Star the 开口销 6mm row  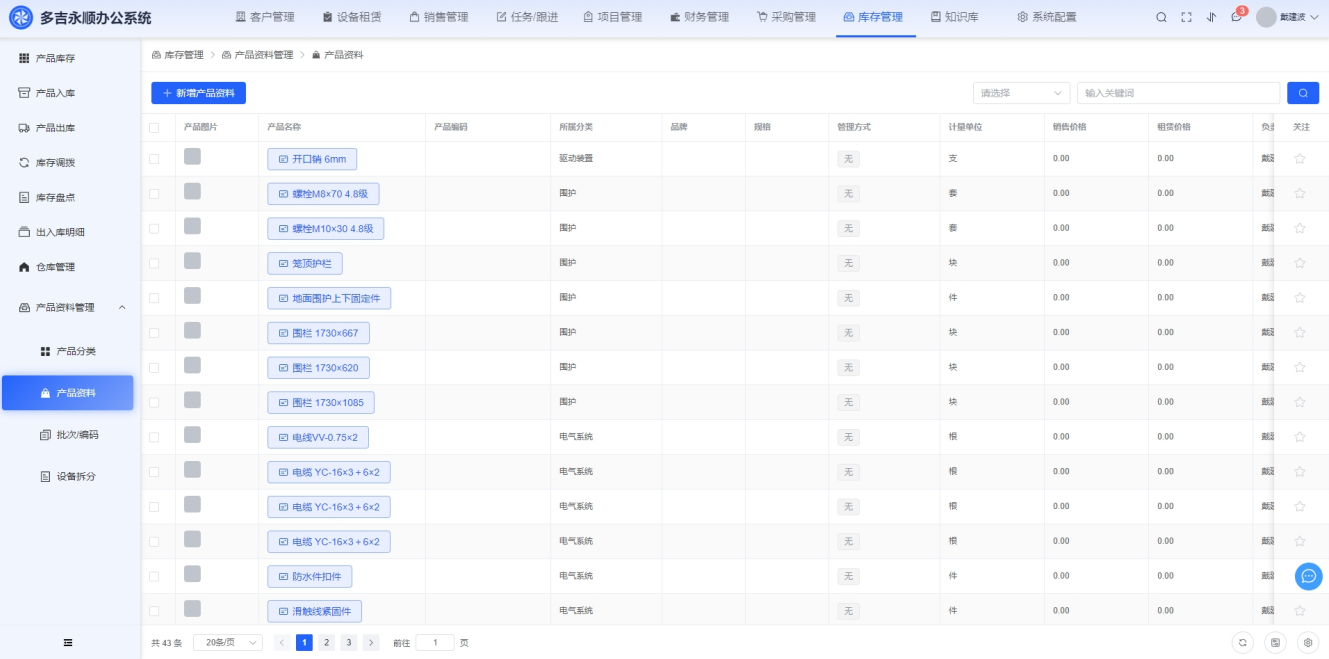1300,159
